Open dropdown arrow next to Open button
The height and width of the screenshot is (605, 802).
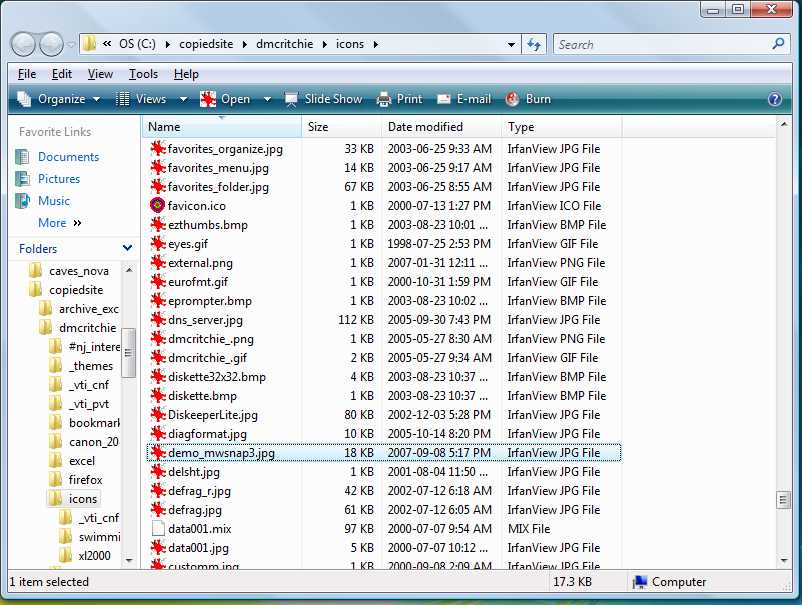267,99
